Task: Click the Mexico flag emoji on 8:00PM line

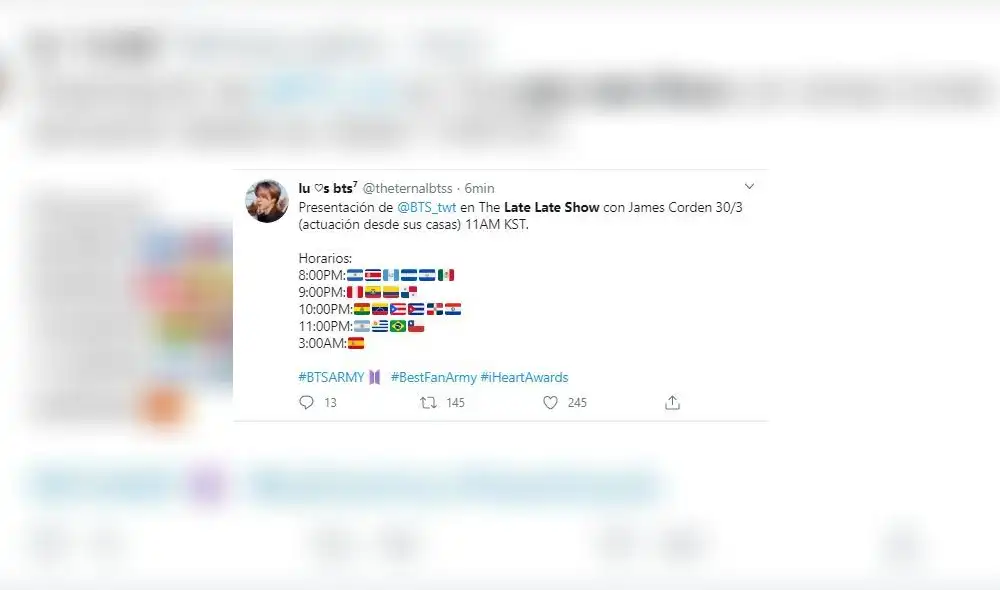Action: click(x=446, y=275)
